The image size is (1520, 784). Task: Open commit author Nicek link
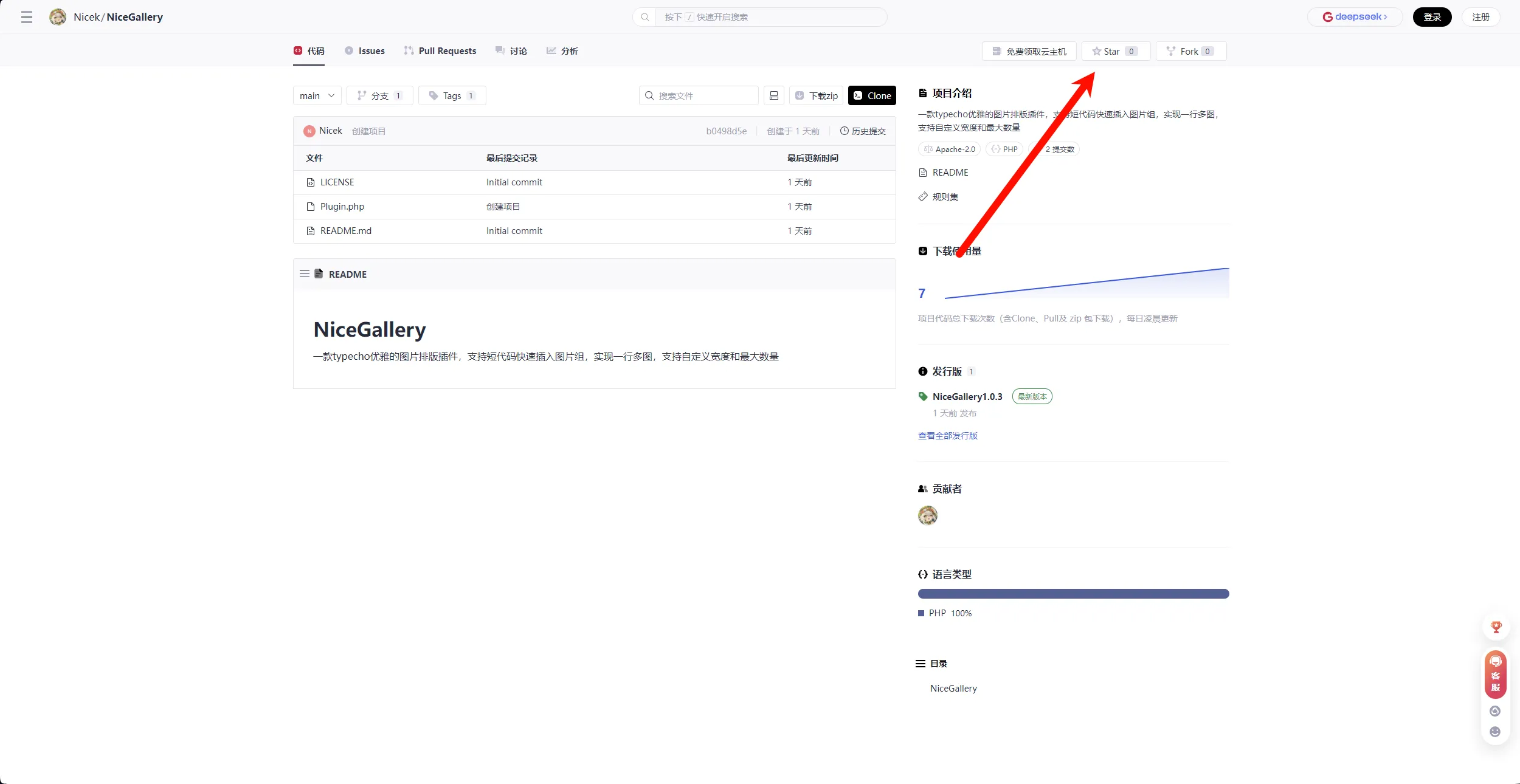[330, 131]
